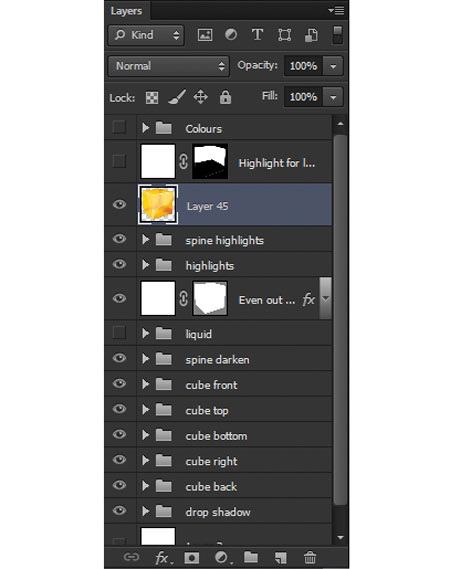The width and height of the screenshot is (450, 569).
Task: Hide the cube bottom group eye
Action: [119, 434]
